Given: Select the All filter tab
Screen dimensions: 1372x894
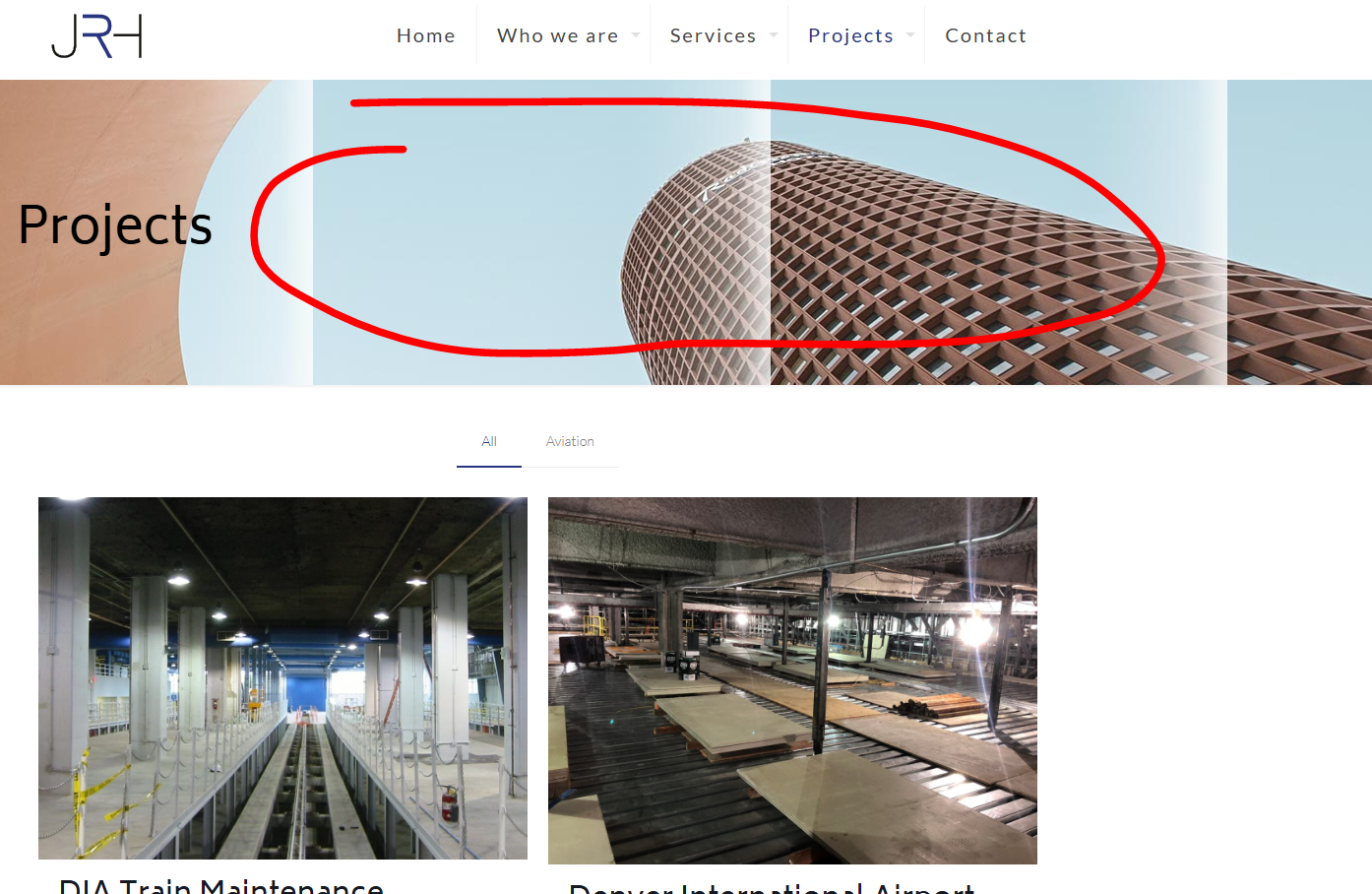Looking at the screenshot, I should coord(489,442).
